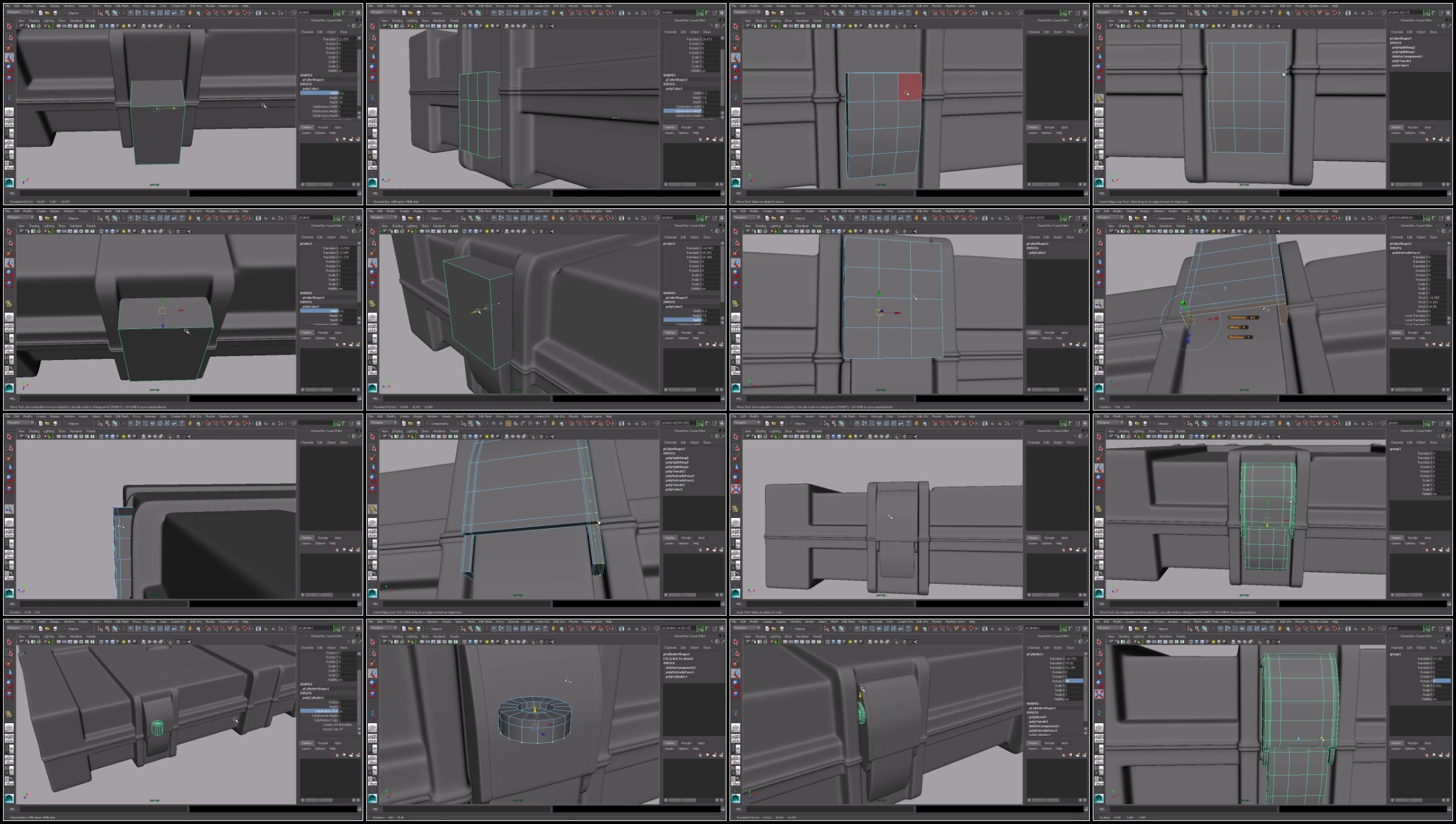1456x824 pixels.
Task: Open Polygons dropdown in Subdivisions Height frame
Action: 384,12
